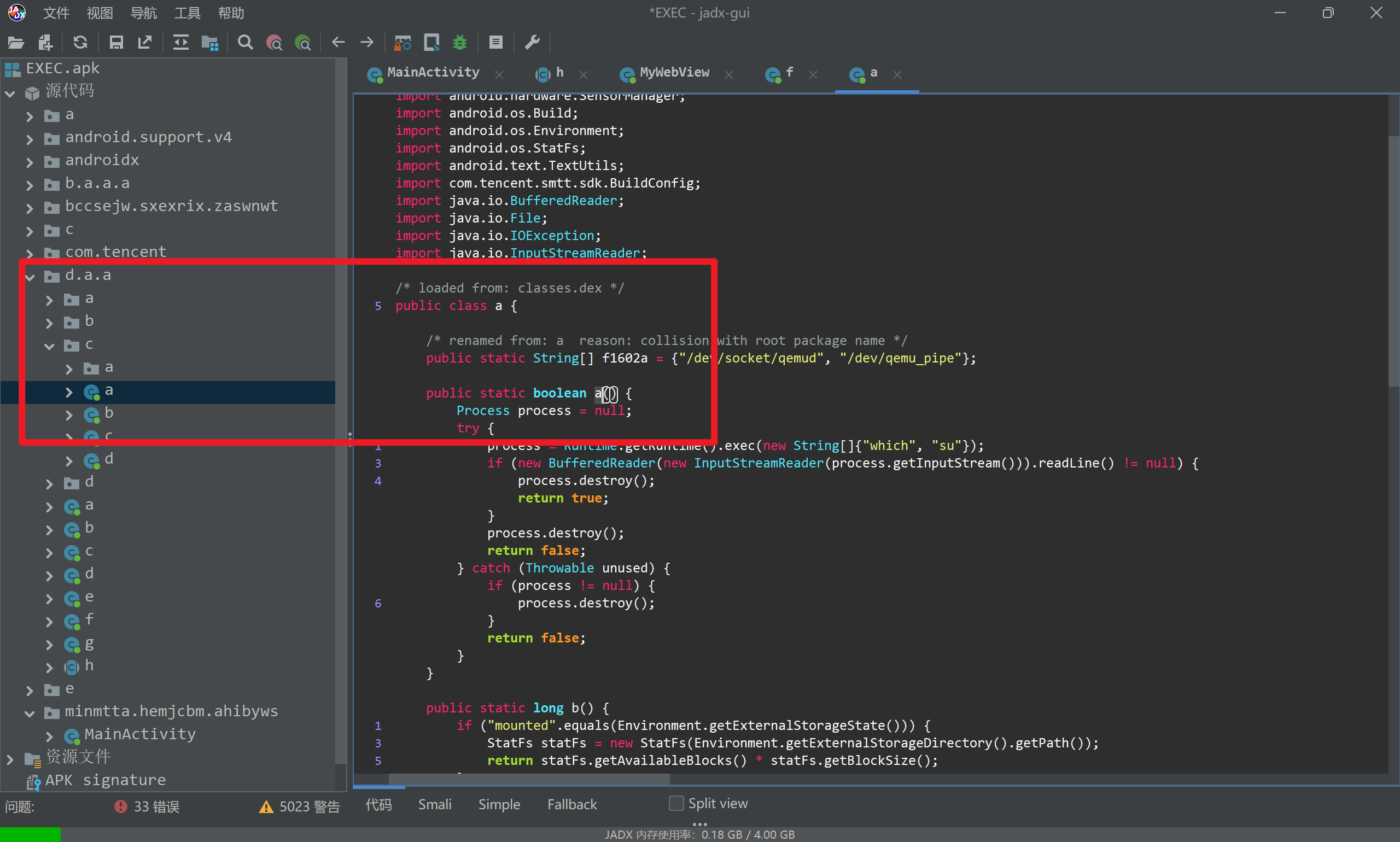Screen dimensions: 1400x842
Task: Open the 工具 menu
Action: tap(187, 13)
